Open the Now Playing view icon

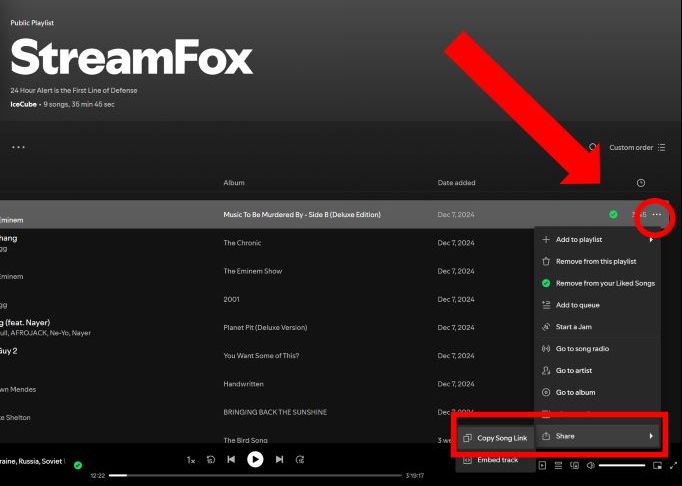[542, 466]
